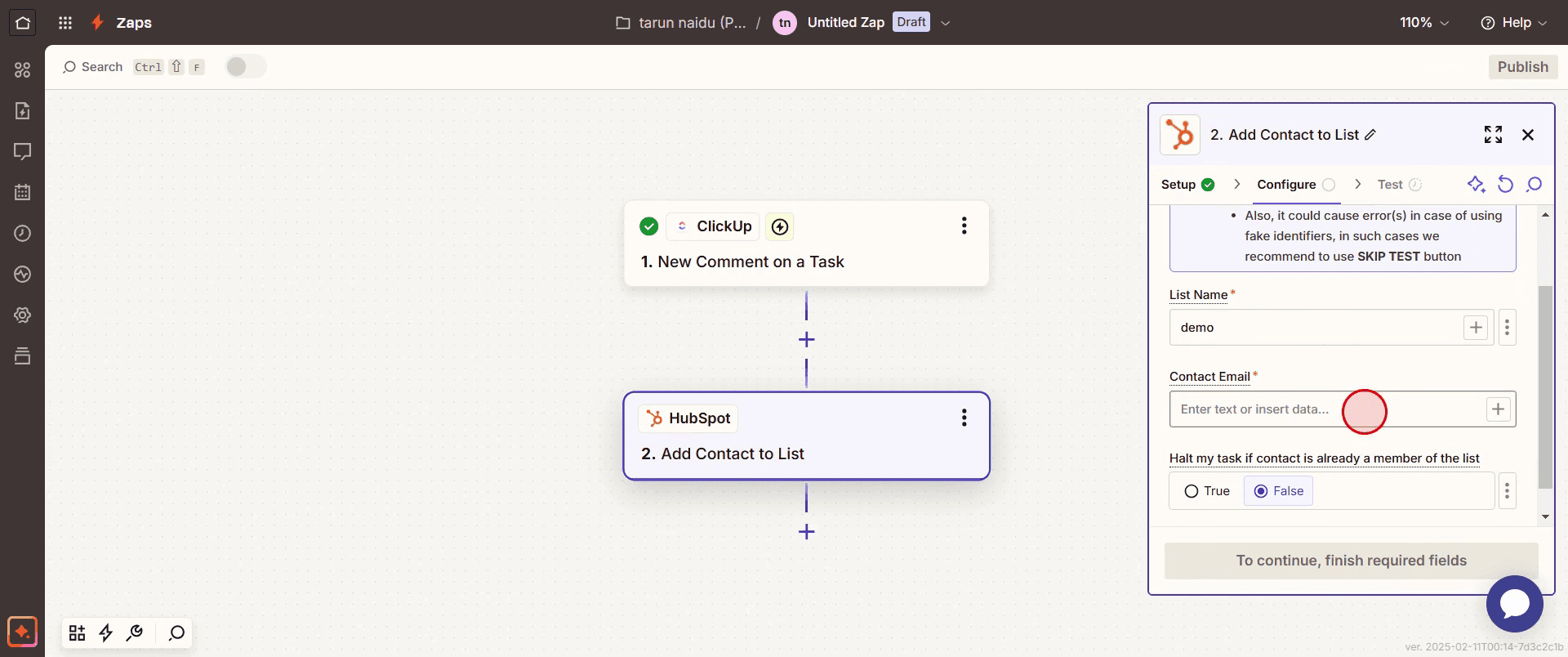This screenshot has width=1568, height=657.
Task: Switch to the Configure tab
Action: pos(1296,185)
